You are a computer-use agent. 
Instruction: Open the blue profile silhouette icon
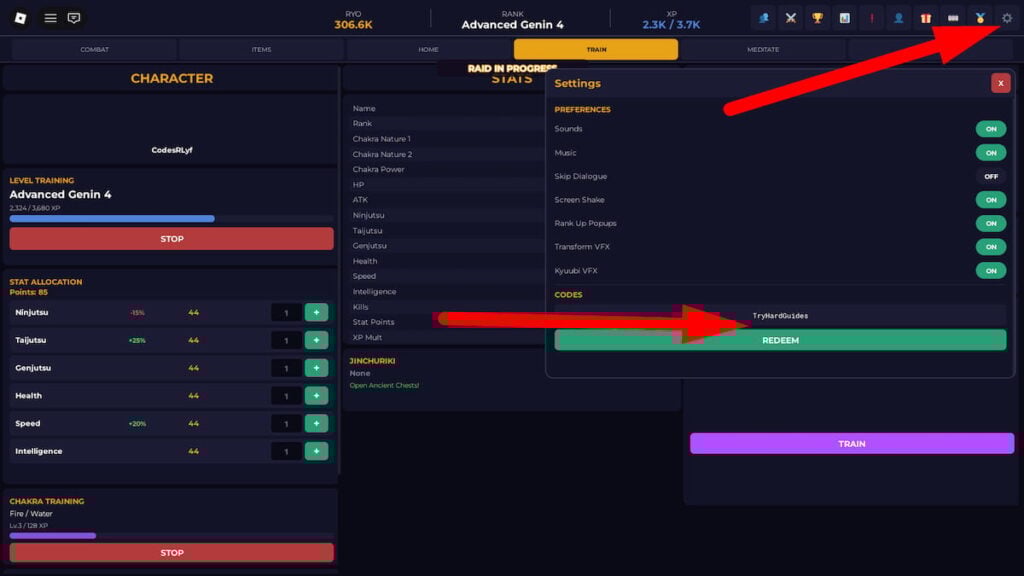tap(897, 17)
